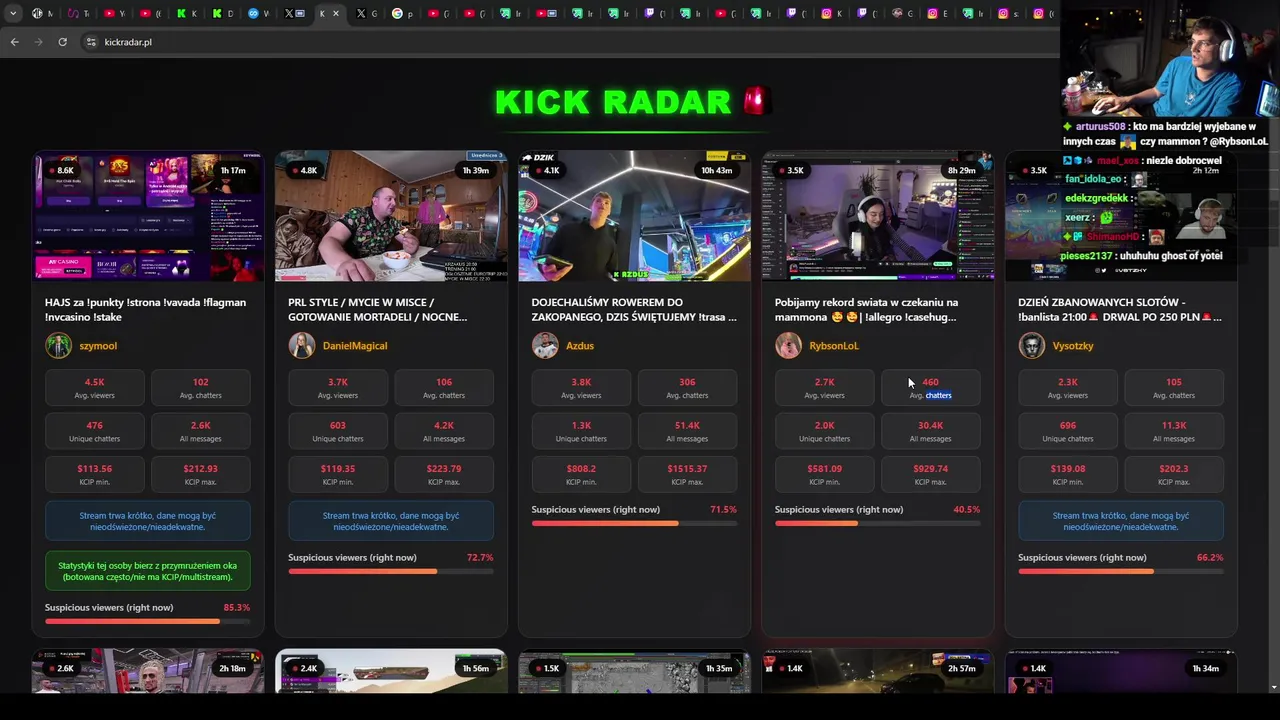Image resolution: width=1280 pixels, height=720 pixels.
Task: Select RybsonLoL's $929.74 KCIP max. cell
Action: pyautogui.click(x=930, y=474)
